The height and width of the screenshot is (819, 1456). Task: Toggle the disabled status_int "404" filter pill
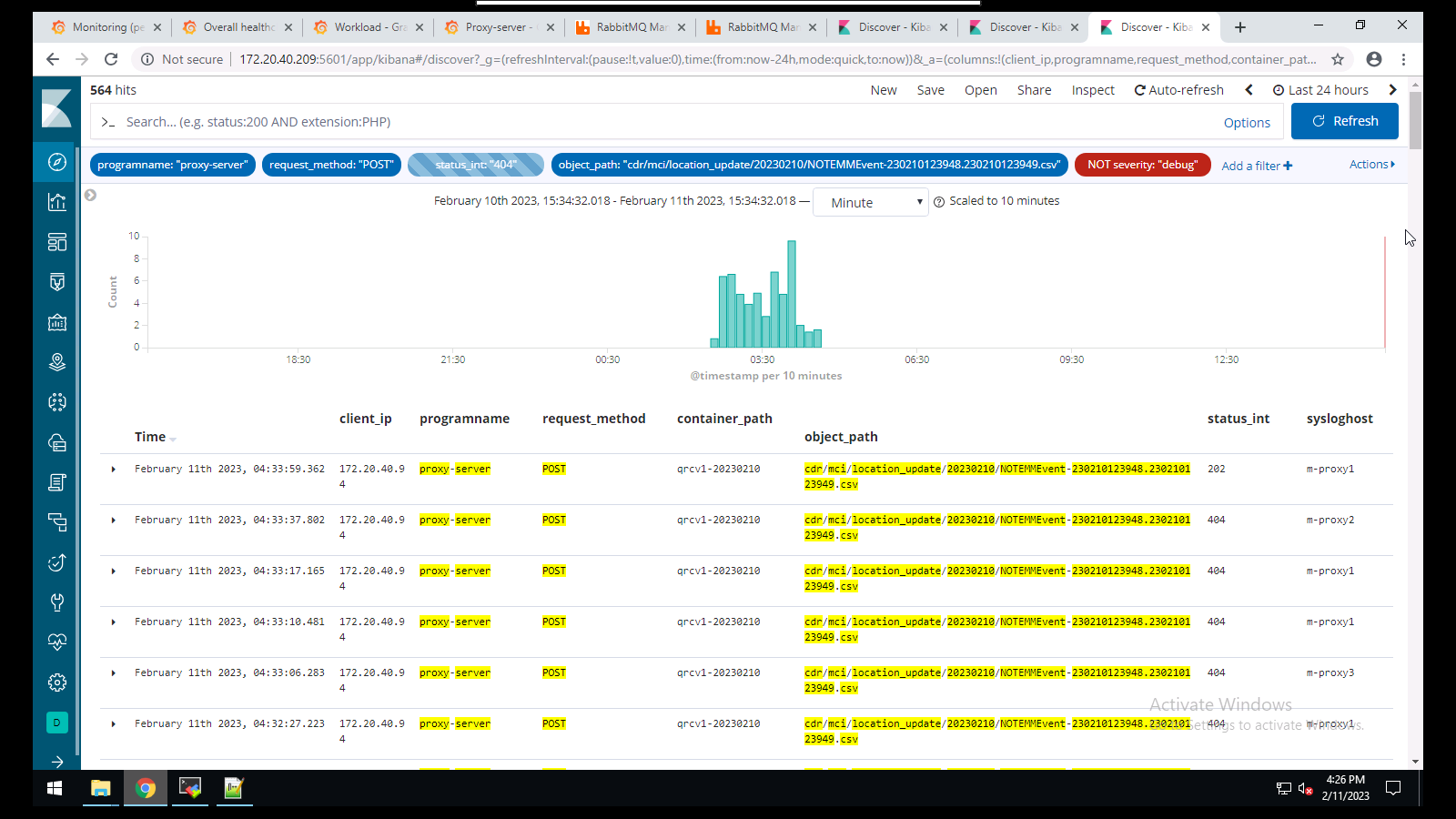coord(475,165)
